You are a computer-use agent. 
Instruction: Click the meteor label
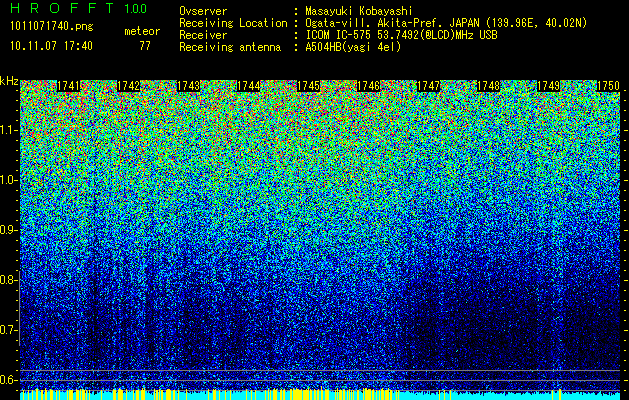pos(142,31)
